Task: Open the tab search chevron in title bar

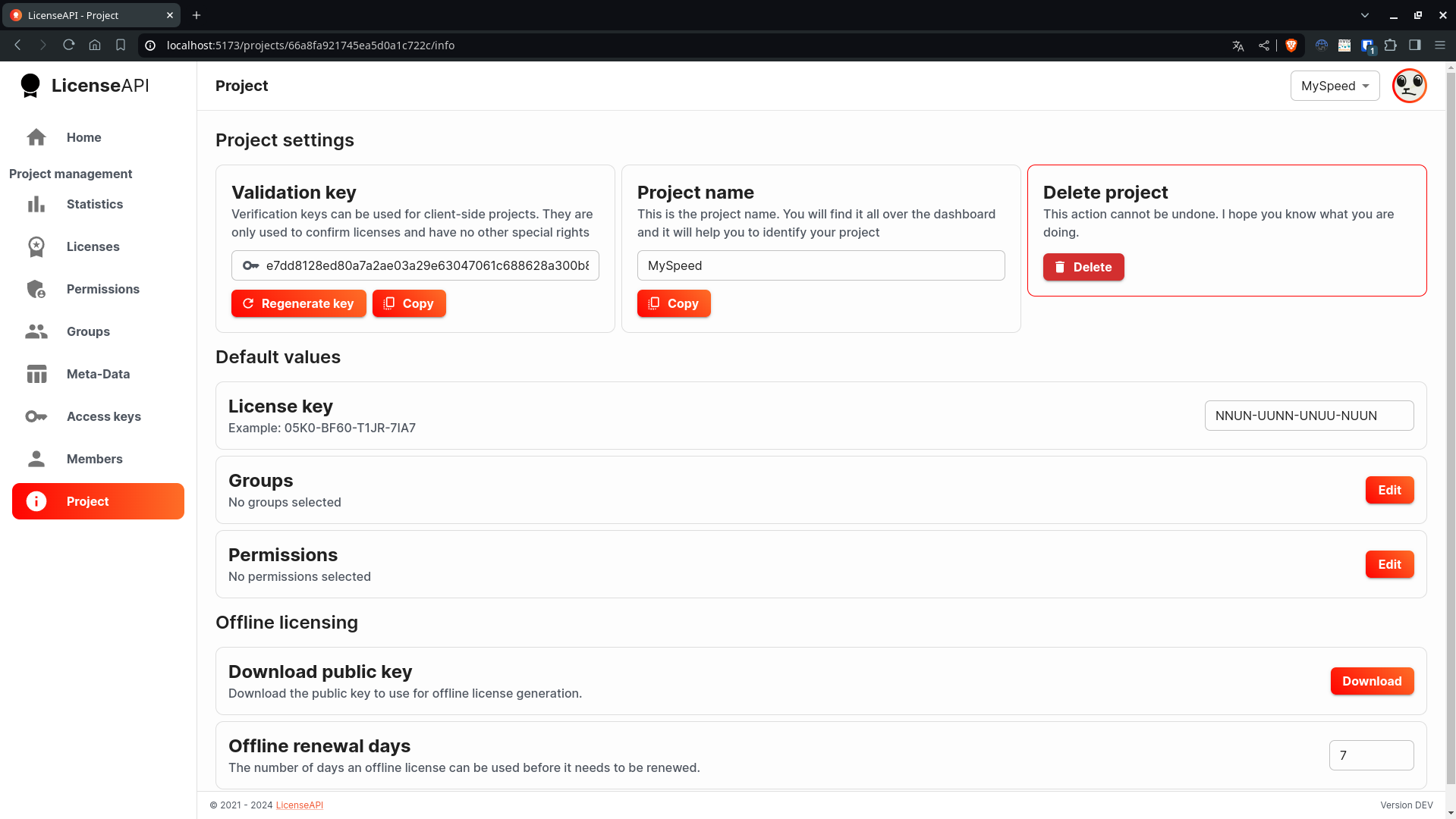Action: pos(1365,15)
